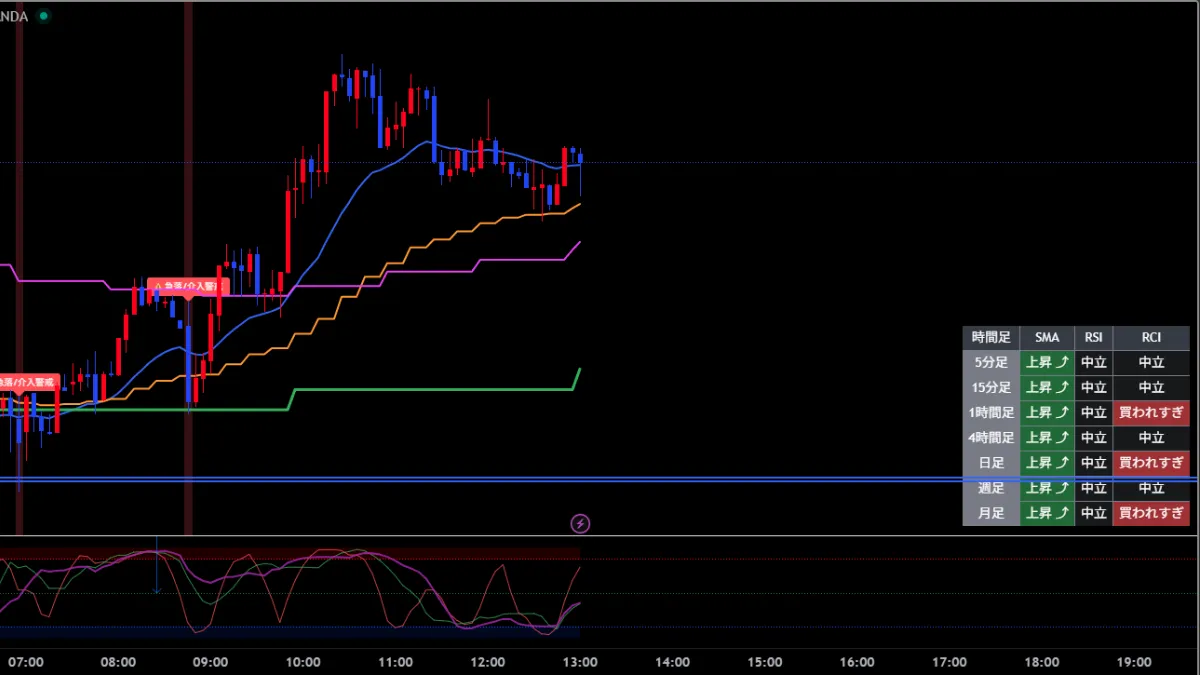
Task: Click the NDA broker name text
Action: tap(13, 16)
